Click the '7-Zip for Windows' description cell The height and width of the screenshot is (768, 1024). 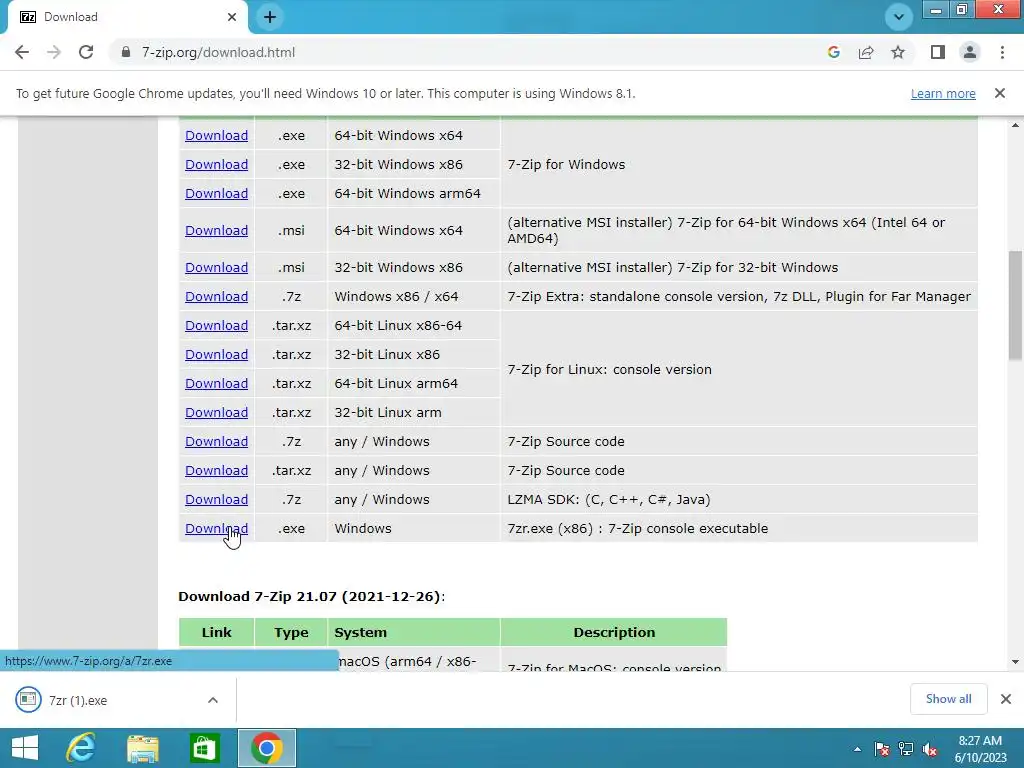point(739,165)
